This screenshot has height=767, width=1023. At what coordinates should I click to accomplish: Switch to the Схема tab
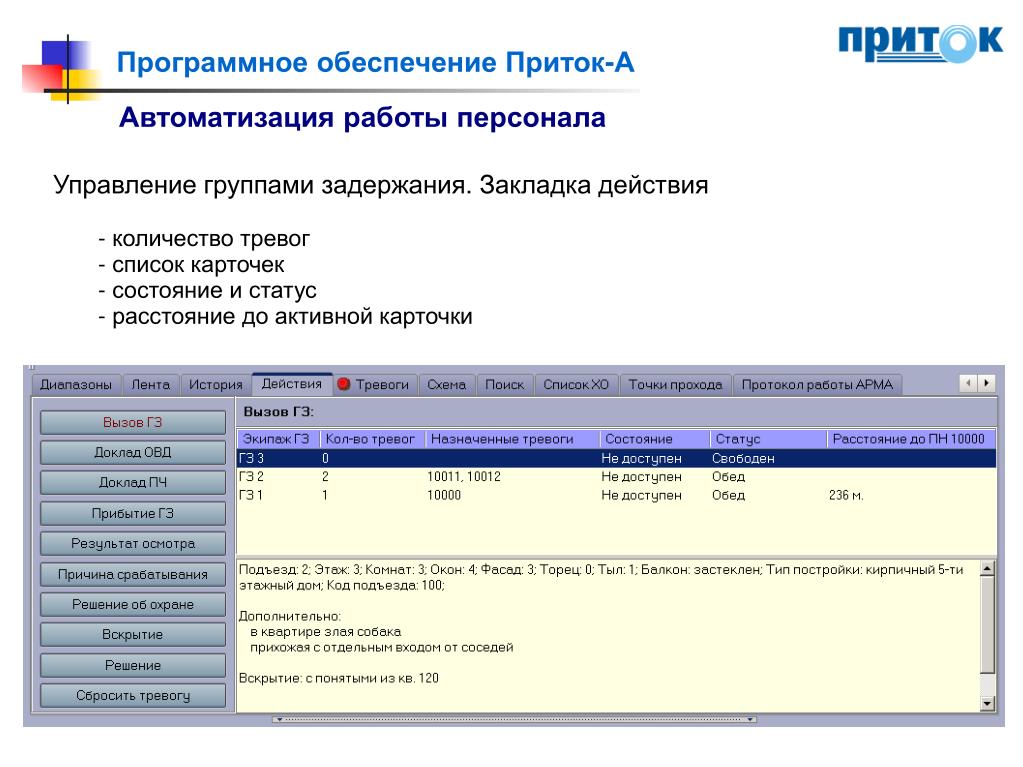(446, 385)
